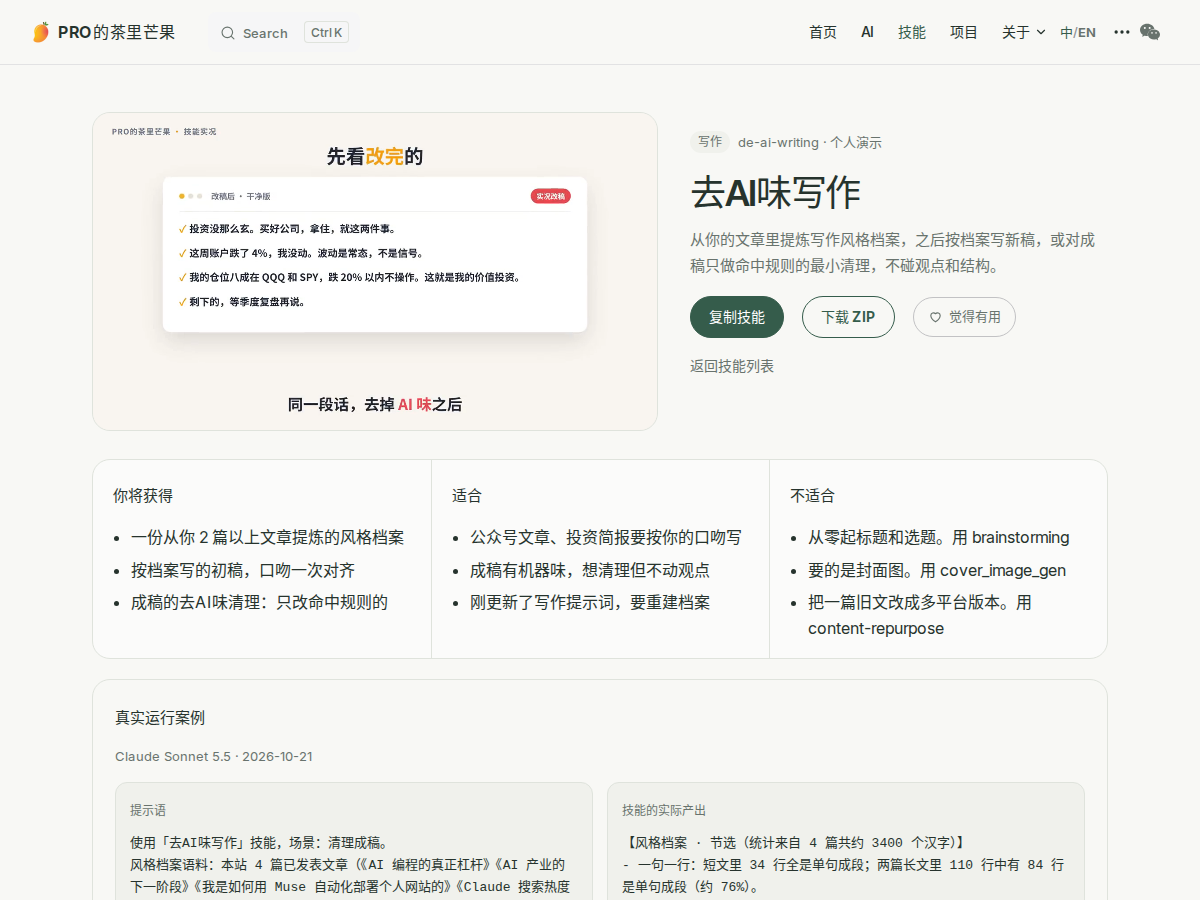Expand the 关于 dropdown menu
This screenshot has width=1200, height=900.
(1024, 32)
